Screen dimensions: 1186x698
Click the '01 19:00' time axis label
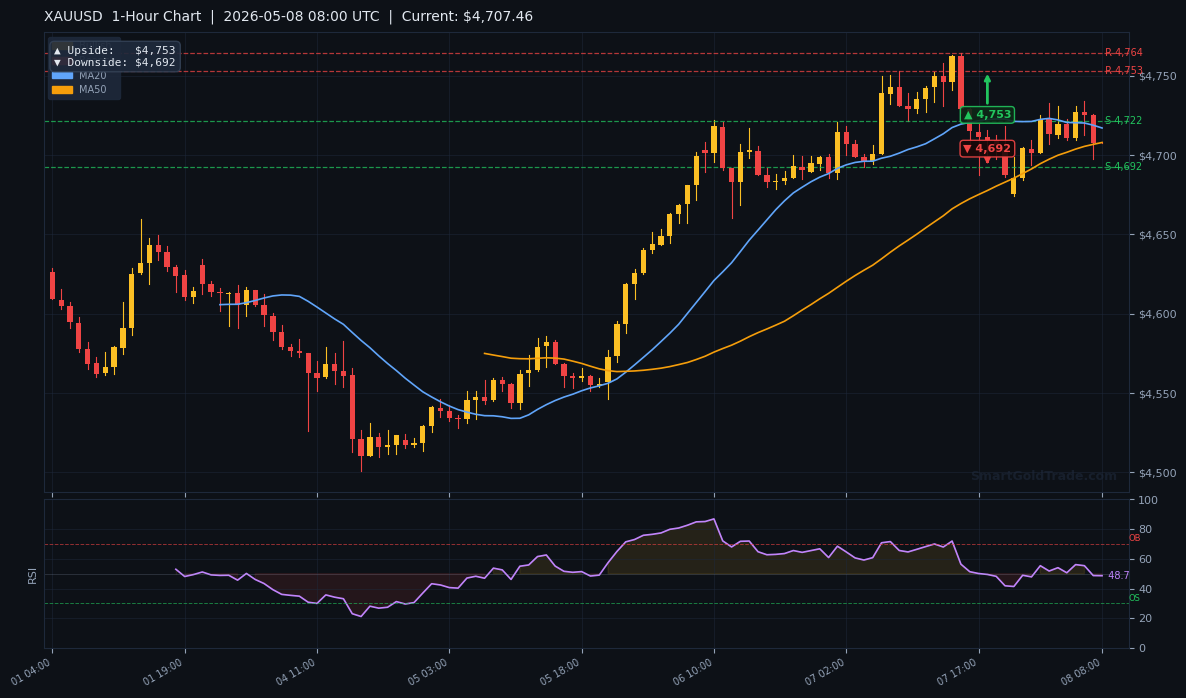tap(164, 672)
